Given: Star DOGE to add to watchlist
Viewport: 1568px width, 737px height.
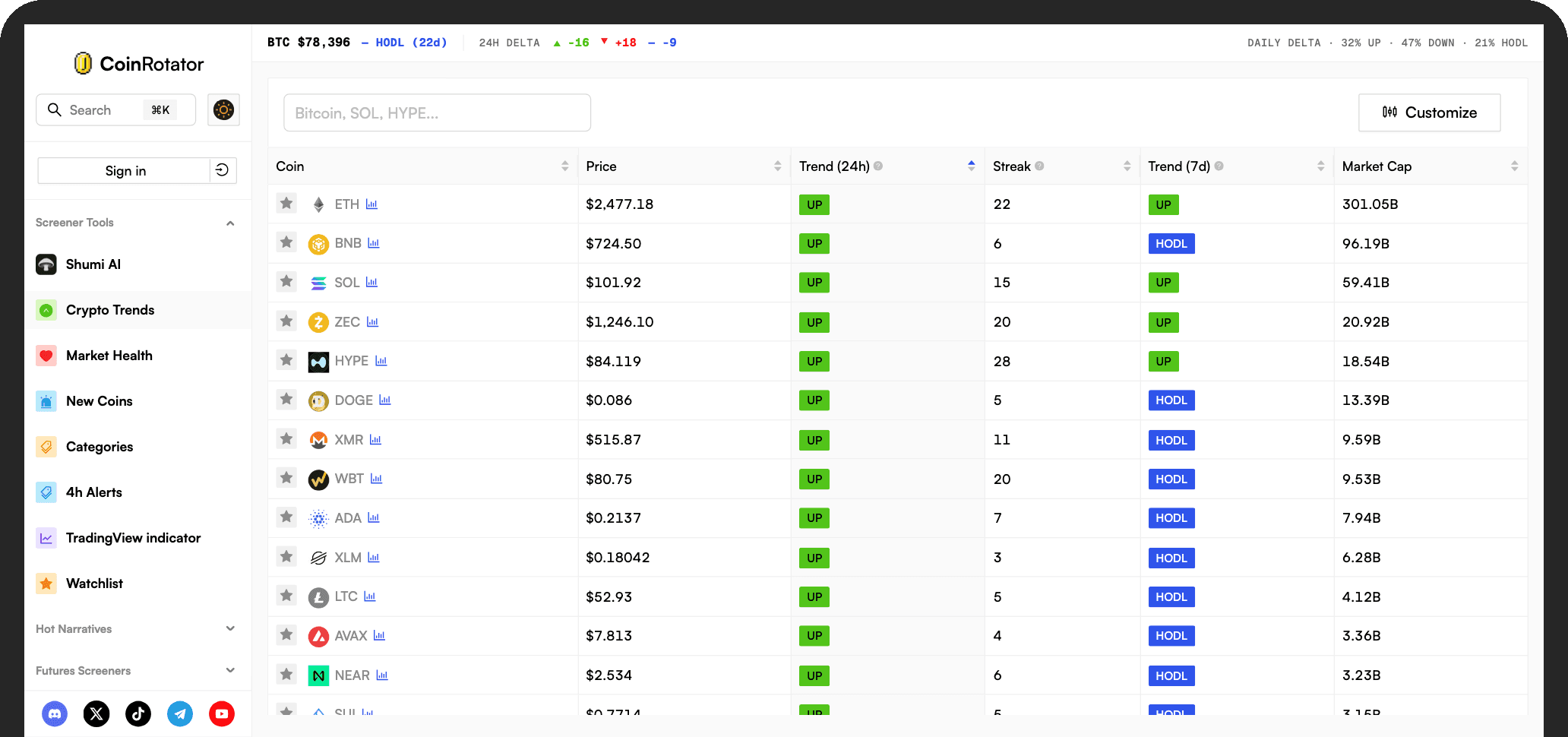Looking at the screenshot, I should point(286,399).
